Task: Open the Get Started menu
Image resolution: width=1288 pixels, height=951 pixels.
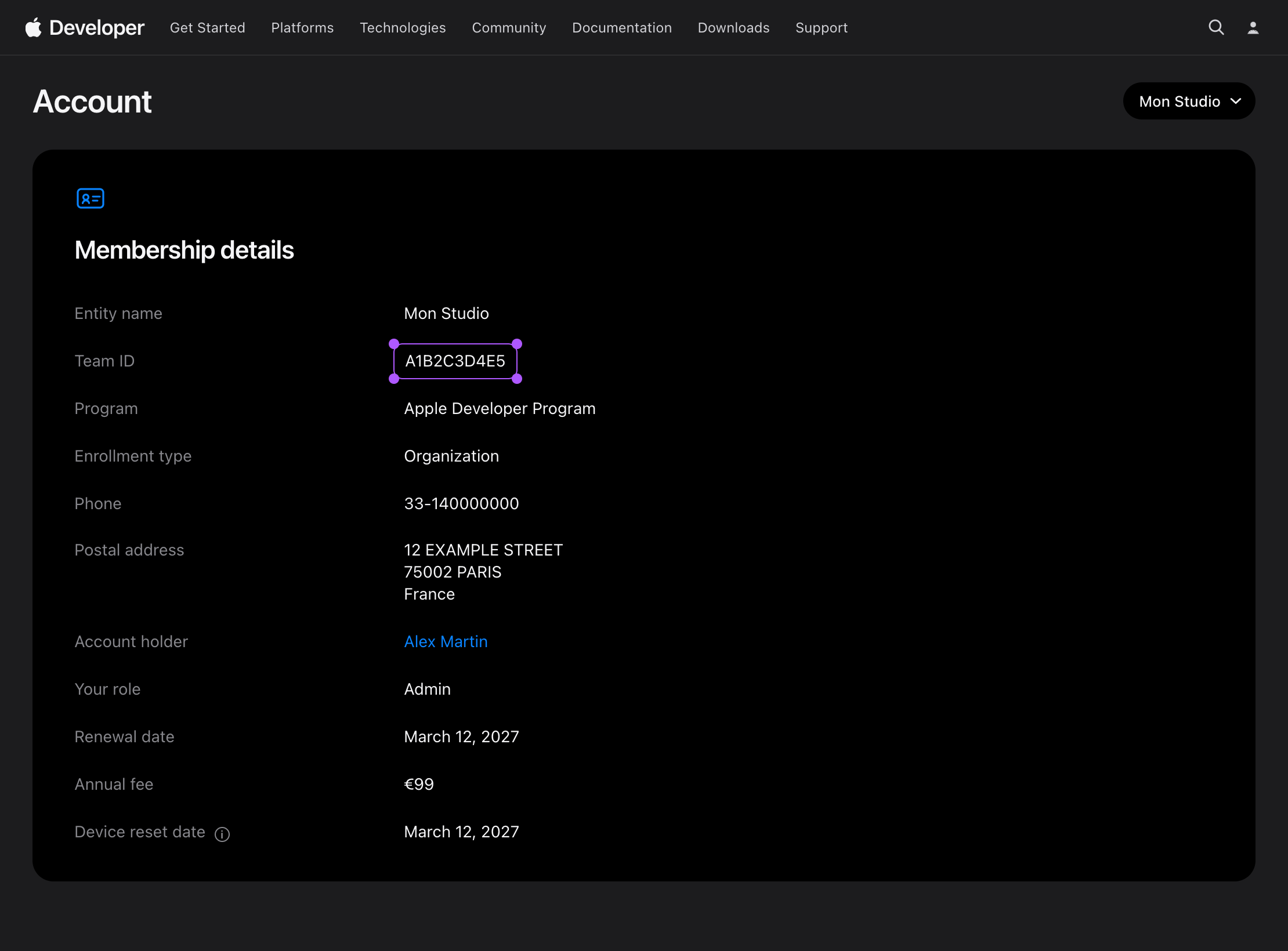Action: pos(208,28)
